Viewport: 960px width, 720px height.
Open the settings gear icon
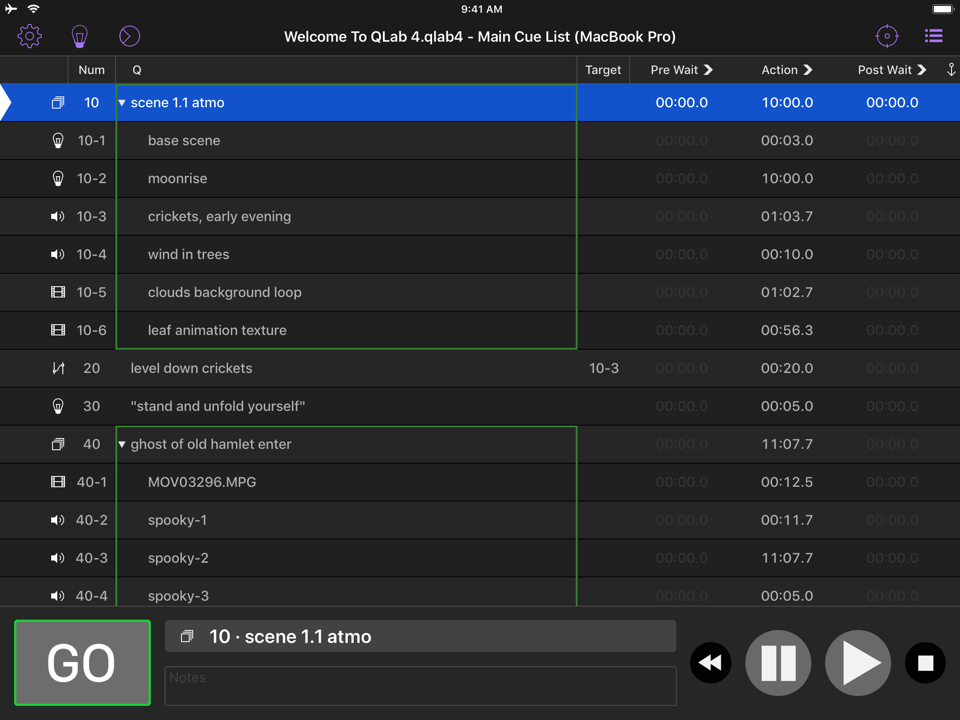click(30, 37)
